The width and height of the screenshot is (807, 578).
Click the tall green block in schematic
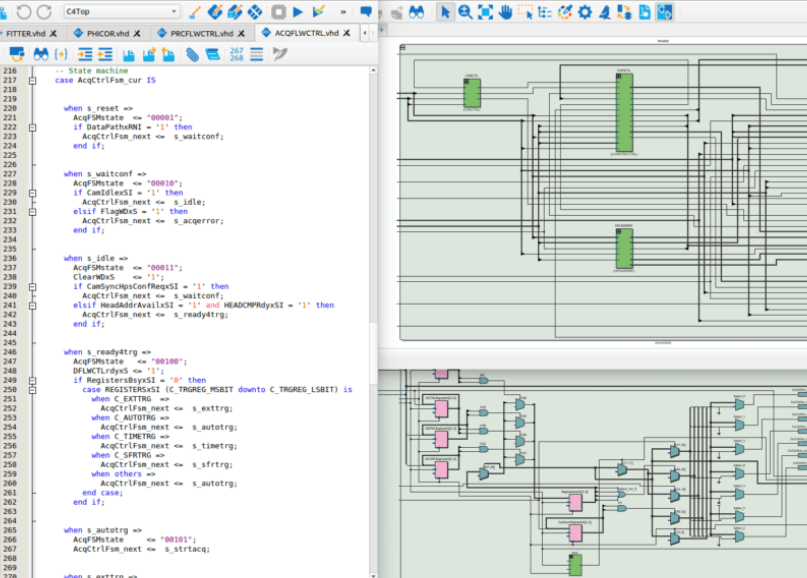624,112
